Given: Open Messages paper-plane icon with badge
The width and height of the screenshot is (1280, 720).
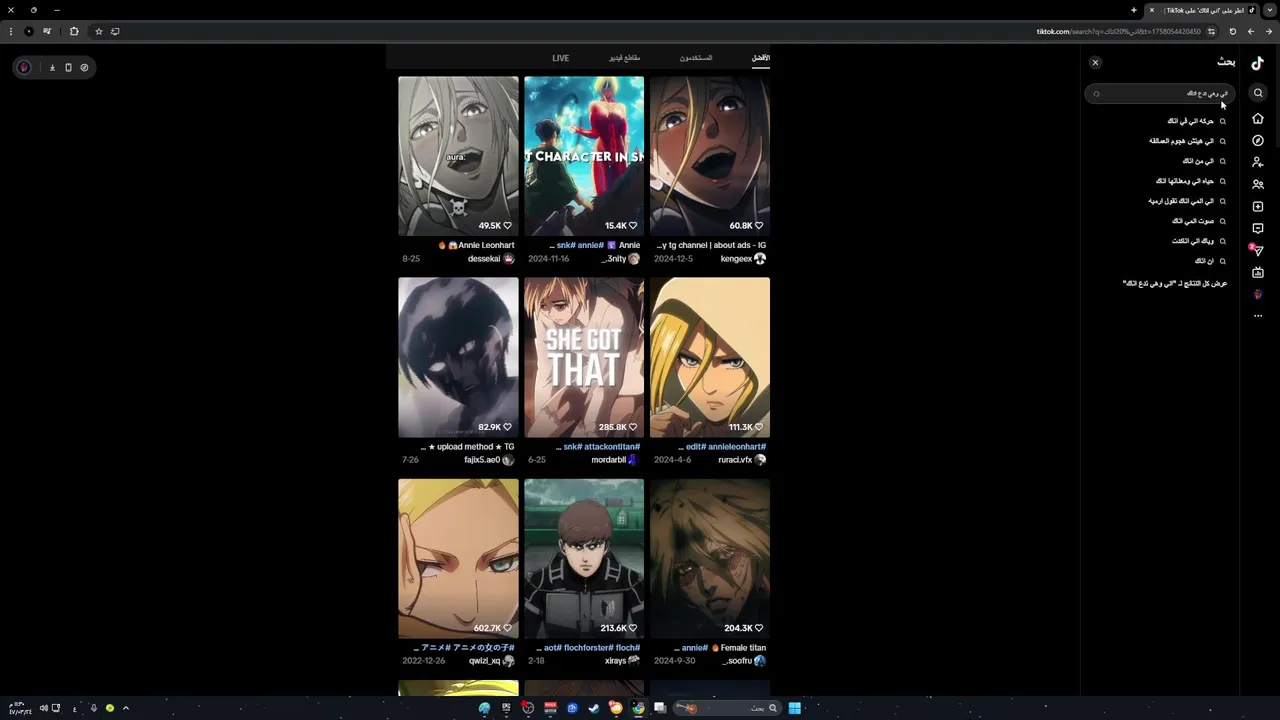Looking at the screenshot, I should (x=1257, y=250).
